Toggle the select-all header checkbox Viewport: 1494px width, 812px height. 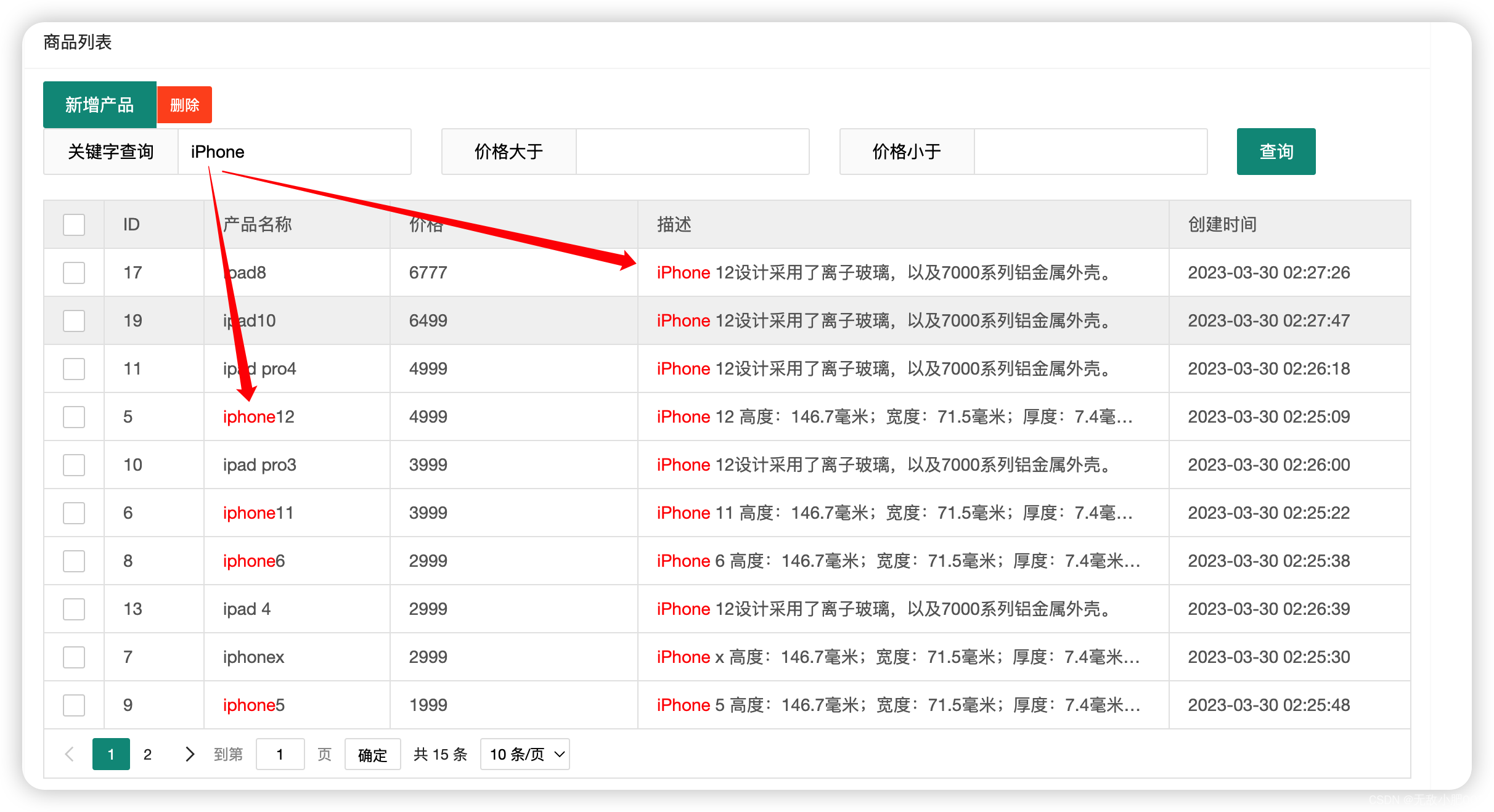tap(74, 225)
